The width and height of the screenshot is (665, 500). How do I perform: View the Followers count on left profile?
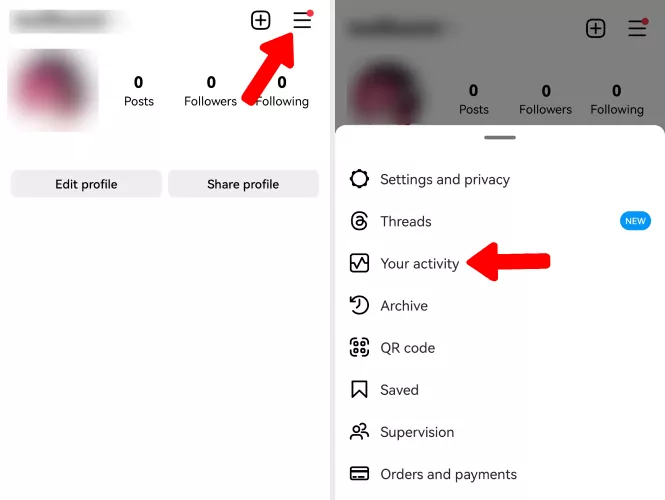[x=210, y=91]
